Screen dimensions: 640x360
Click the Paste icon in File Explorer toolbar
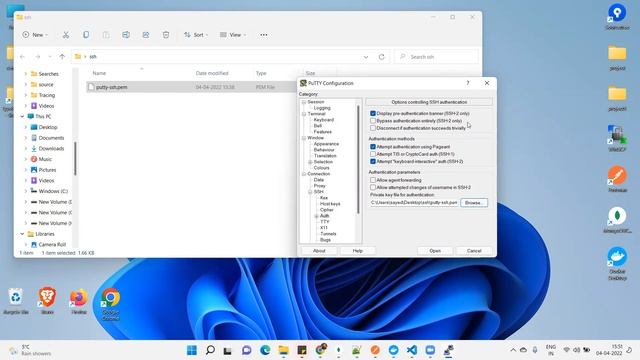tap(106, 35)
